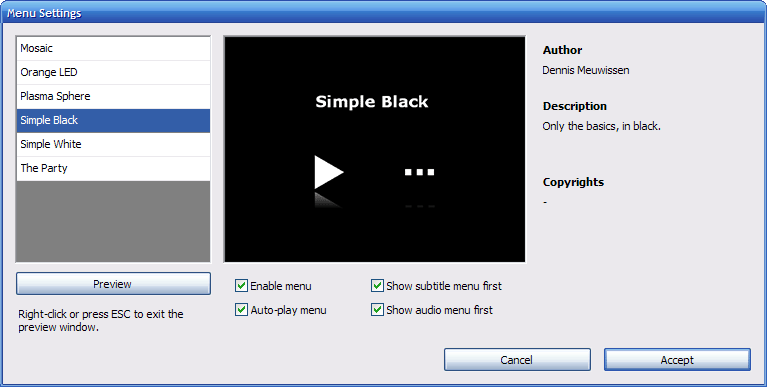
Task: Click the play triangle icon in preview
Action: [328, 172]
